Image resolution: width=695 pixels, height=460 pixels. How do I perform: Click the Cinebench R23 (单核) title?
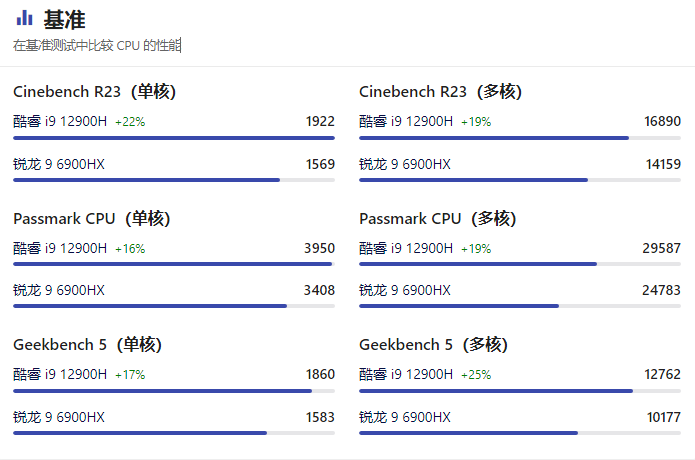pyautogui.click(x=94, y=92)
